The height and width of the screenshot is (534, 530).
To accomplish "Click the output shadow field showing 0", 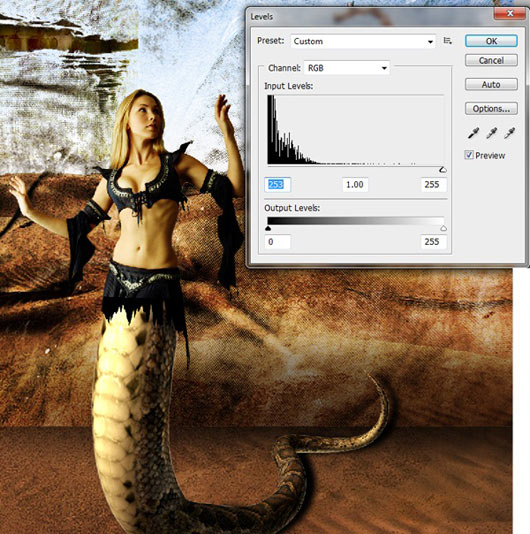I will point(278,242).
